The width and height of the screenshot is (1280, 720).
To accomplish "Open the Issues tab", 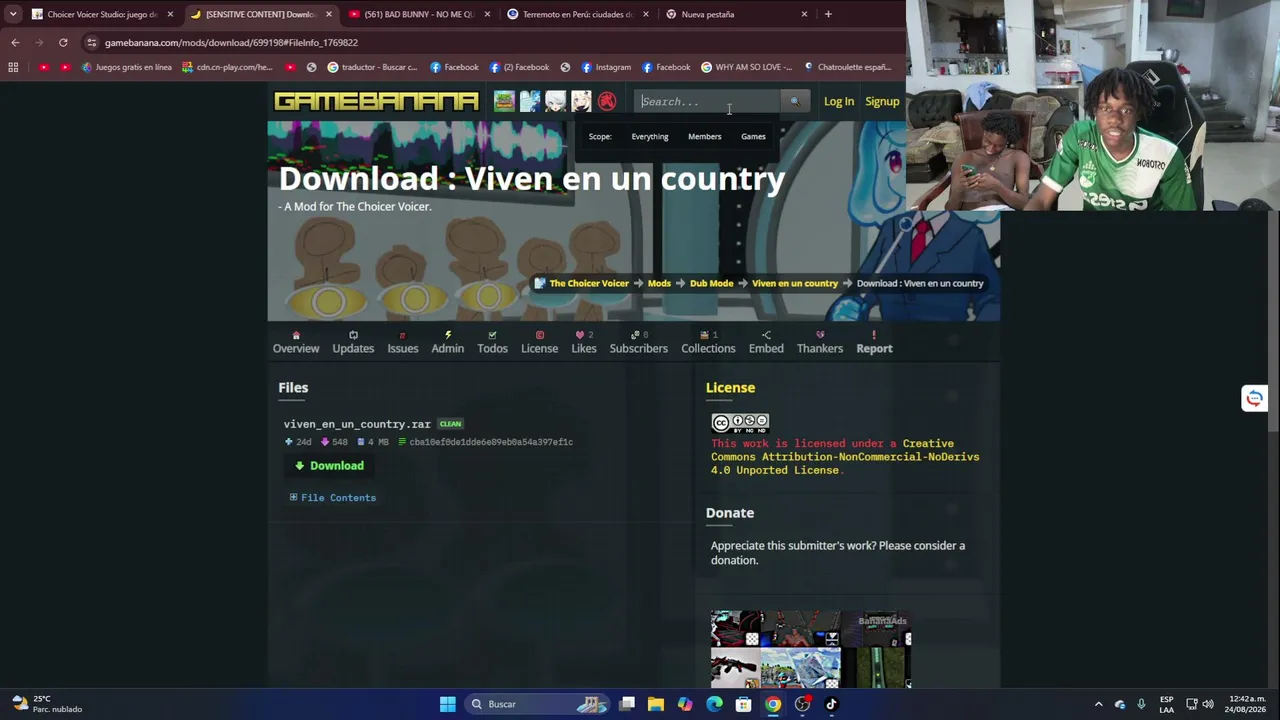I will (403, 342).
